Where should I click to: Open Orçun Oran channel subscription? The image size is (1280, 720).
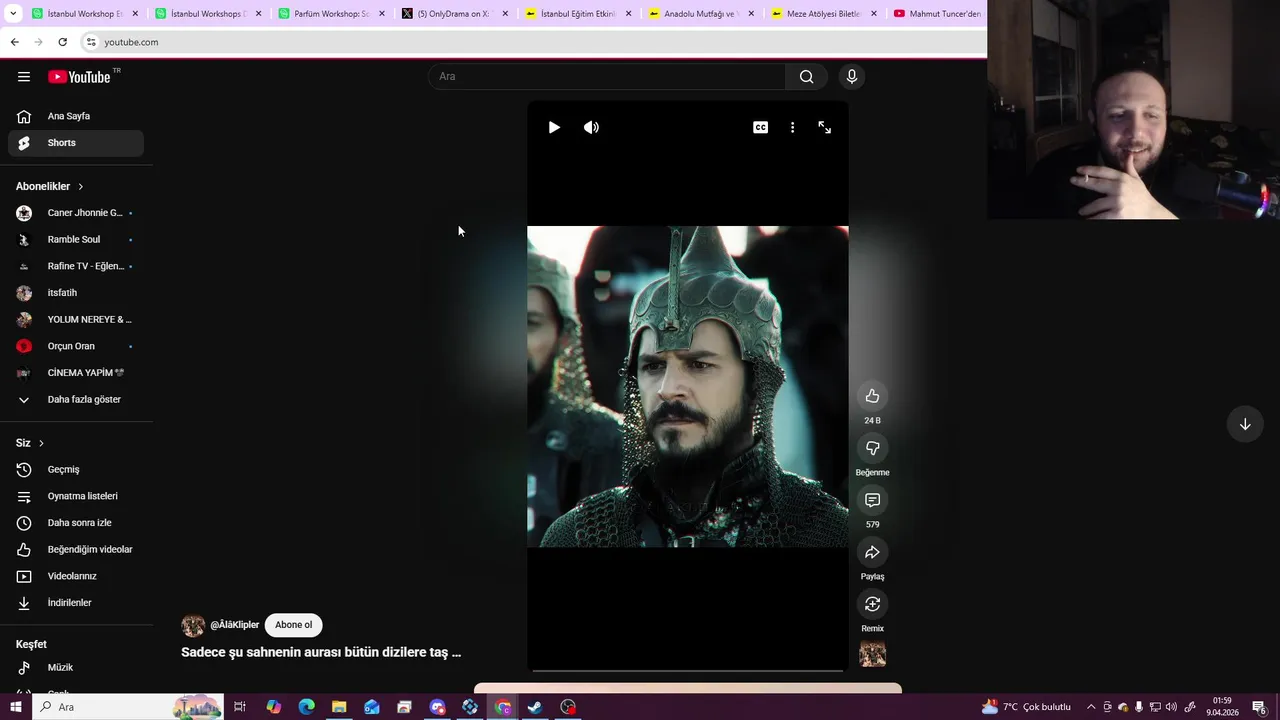click(x=76, y=346)
